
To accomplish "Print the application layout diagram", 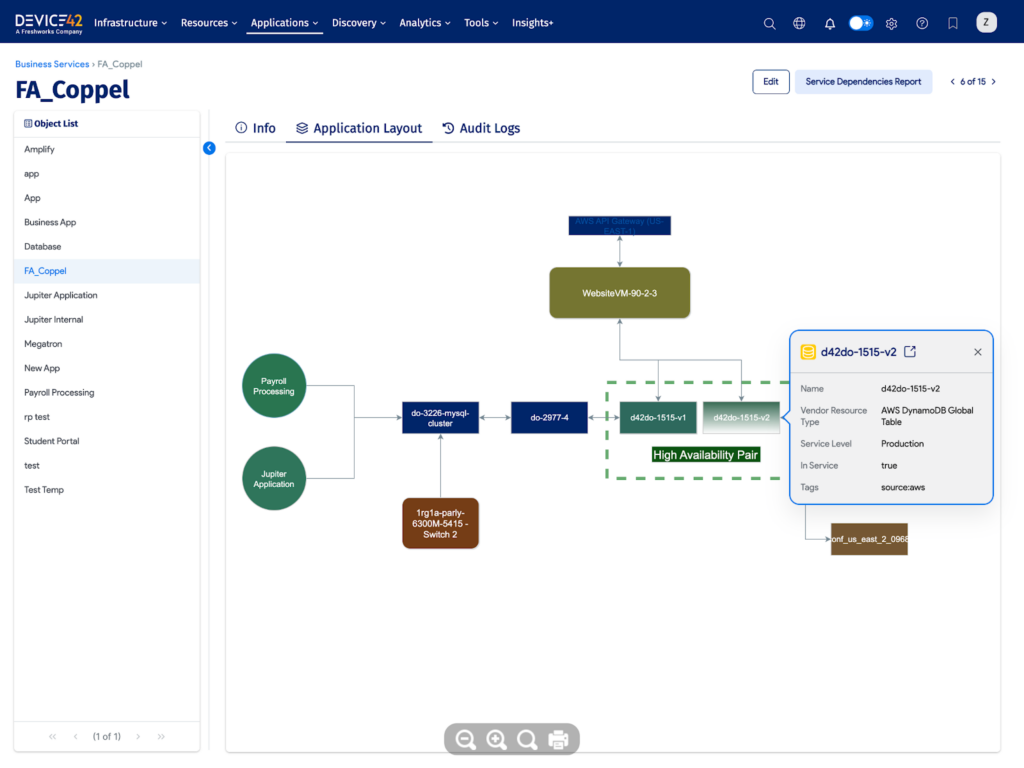I will [558, 740].
